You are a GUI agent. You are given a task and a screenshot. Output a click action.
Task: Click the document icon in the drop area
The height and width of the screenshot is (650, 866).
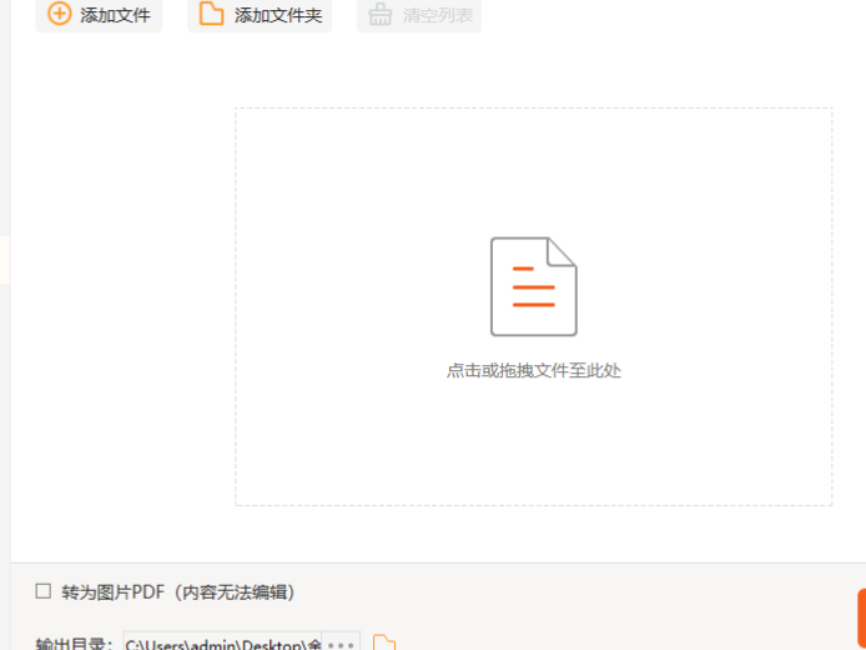(534, 287)
